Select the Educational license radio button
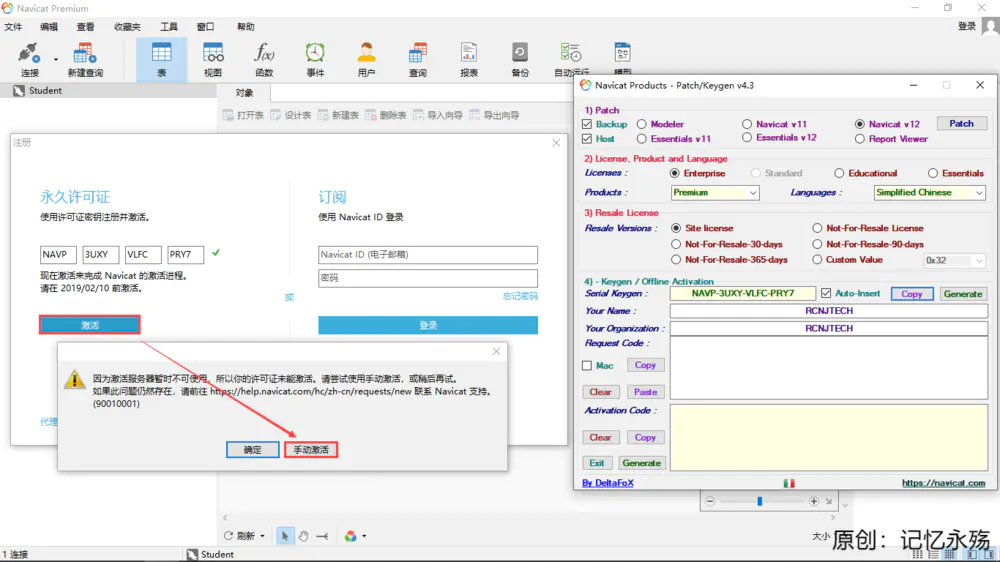The image size is (1000, 562). coord(839,173)
